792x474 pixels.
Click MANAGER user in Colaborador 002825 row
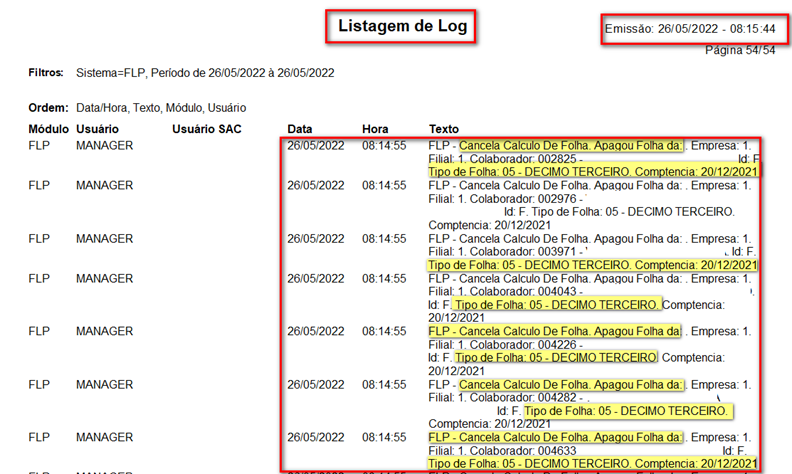coord(105,146)
